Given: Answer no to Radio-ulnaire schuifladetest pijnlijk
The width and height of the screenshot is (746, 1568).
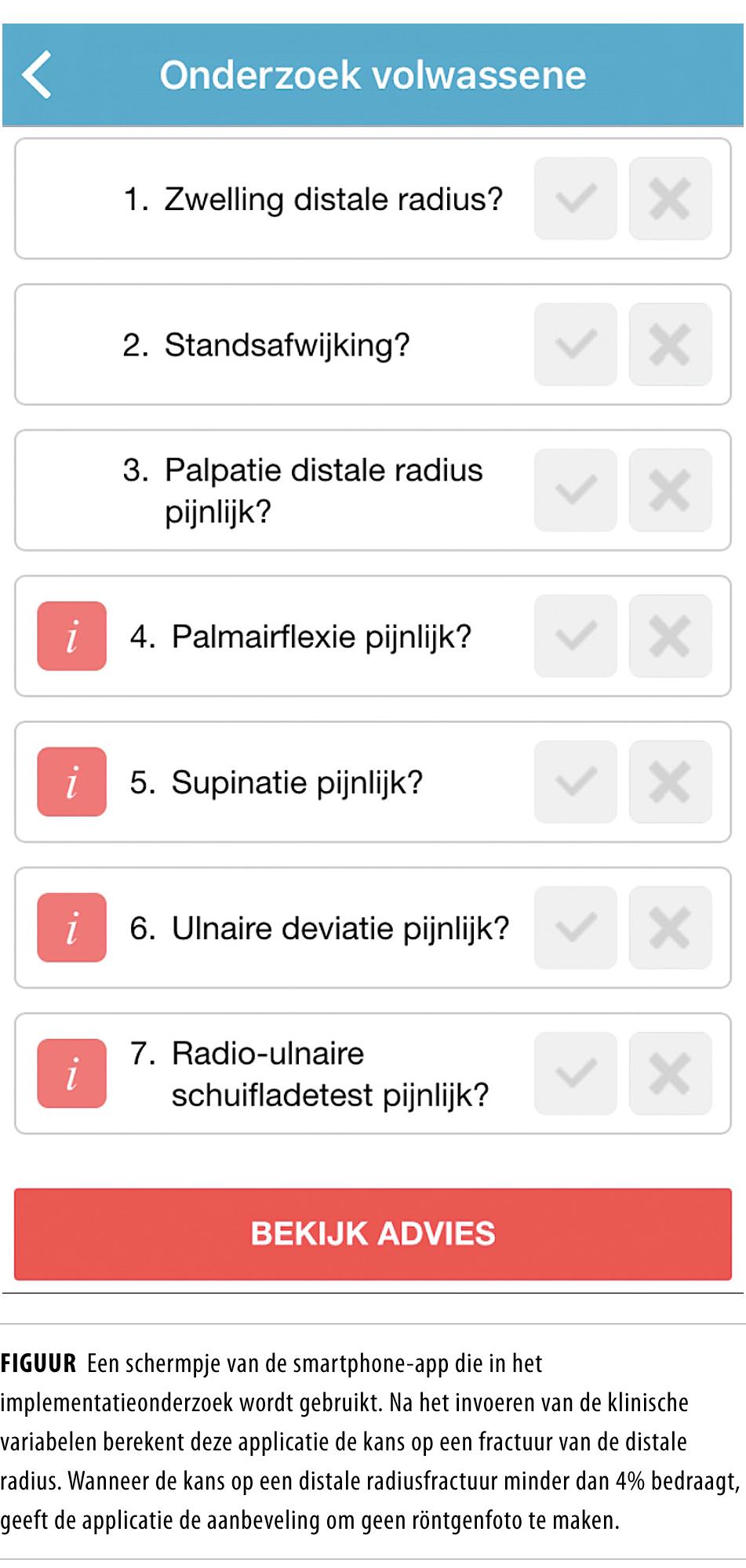Looking at the screenshot, I should pos(670,1073).
